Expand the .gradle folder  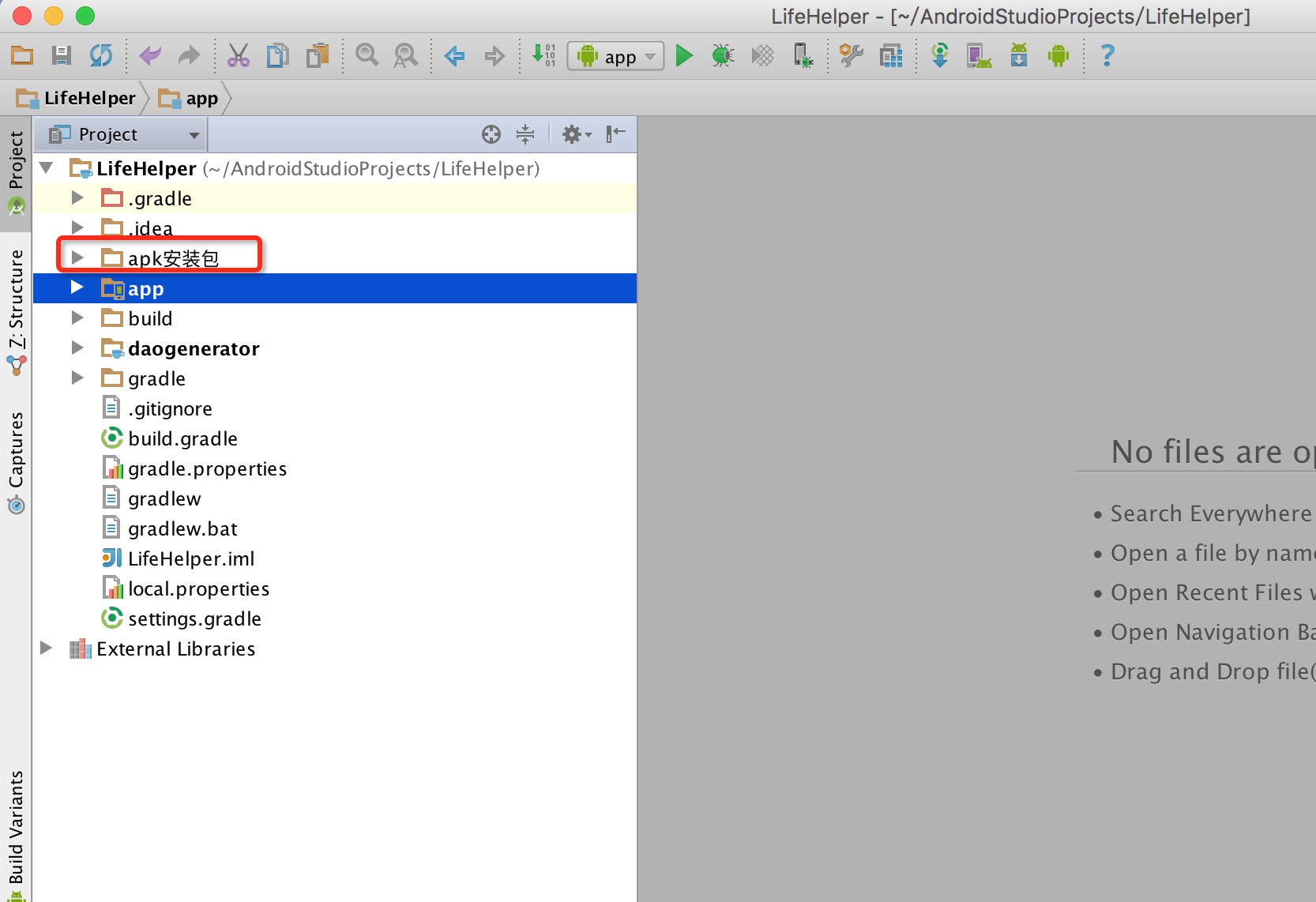click(x=77, y=197)
